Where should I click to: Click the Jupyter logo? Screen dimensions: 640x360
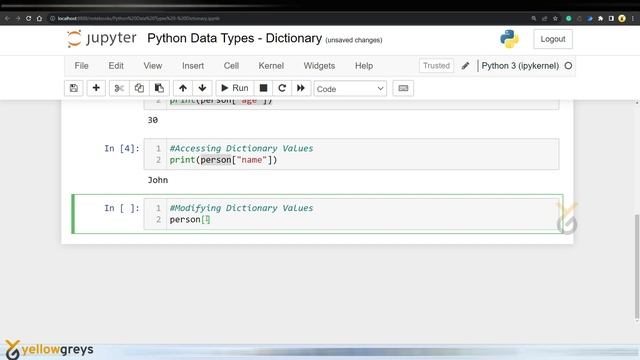coord(102,39)
